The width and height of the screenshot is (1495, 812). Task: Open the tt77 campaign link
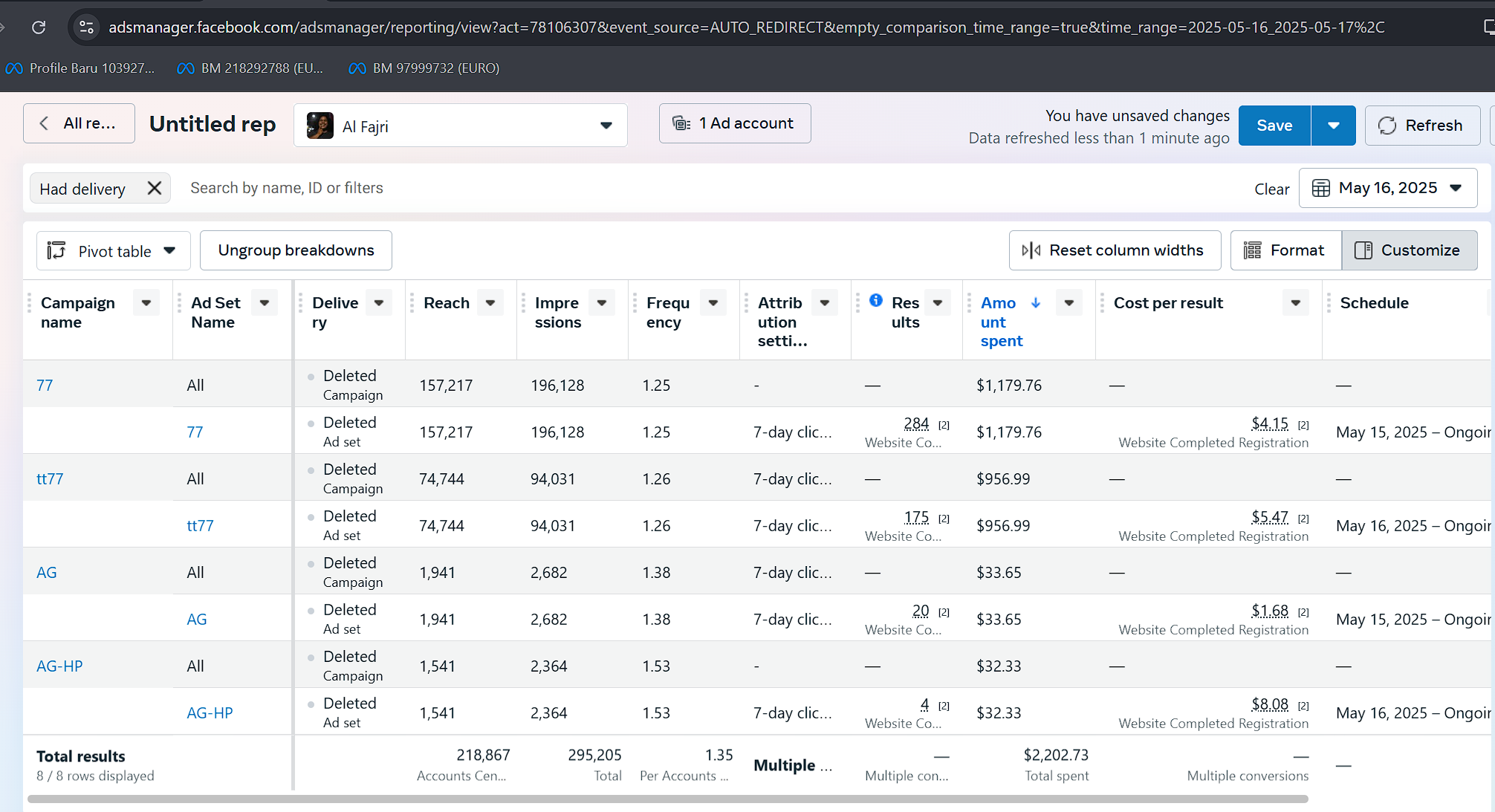tap(50, 479)
